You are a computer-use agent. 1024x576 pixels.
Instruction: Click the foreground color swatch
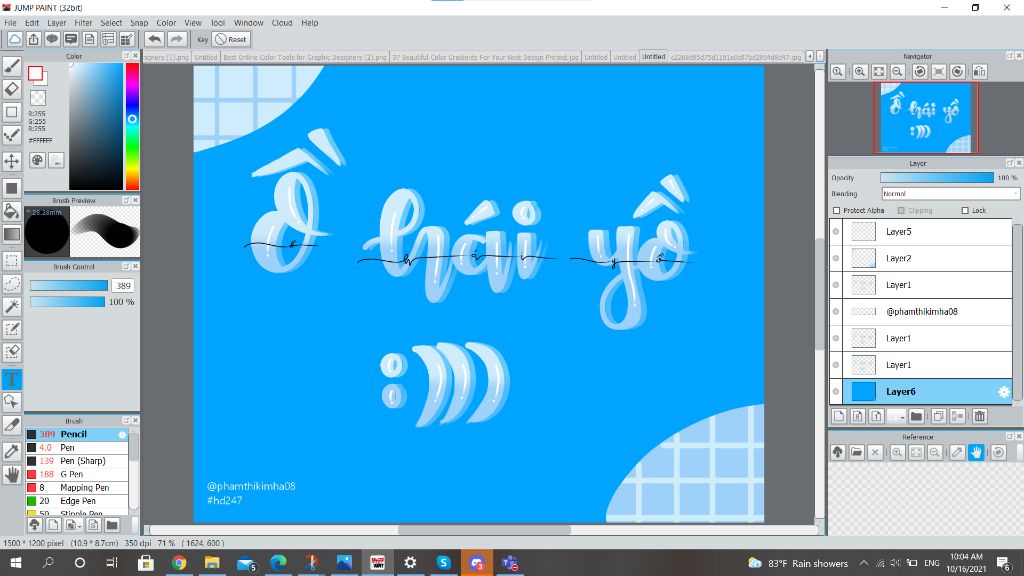point(35,74)
